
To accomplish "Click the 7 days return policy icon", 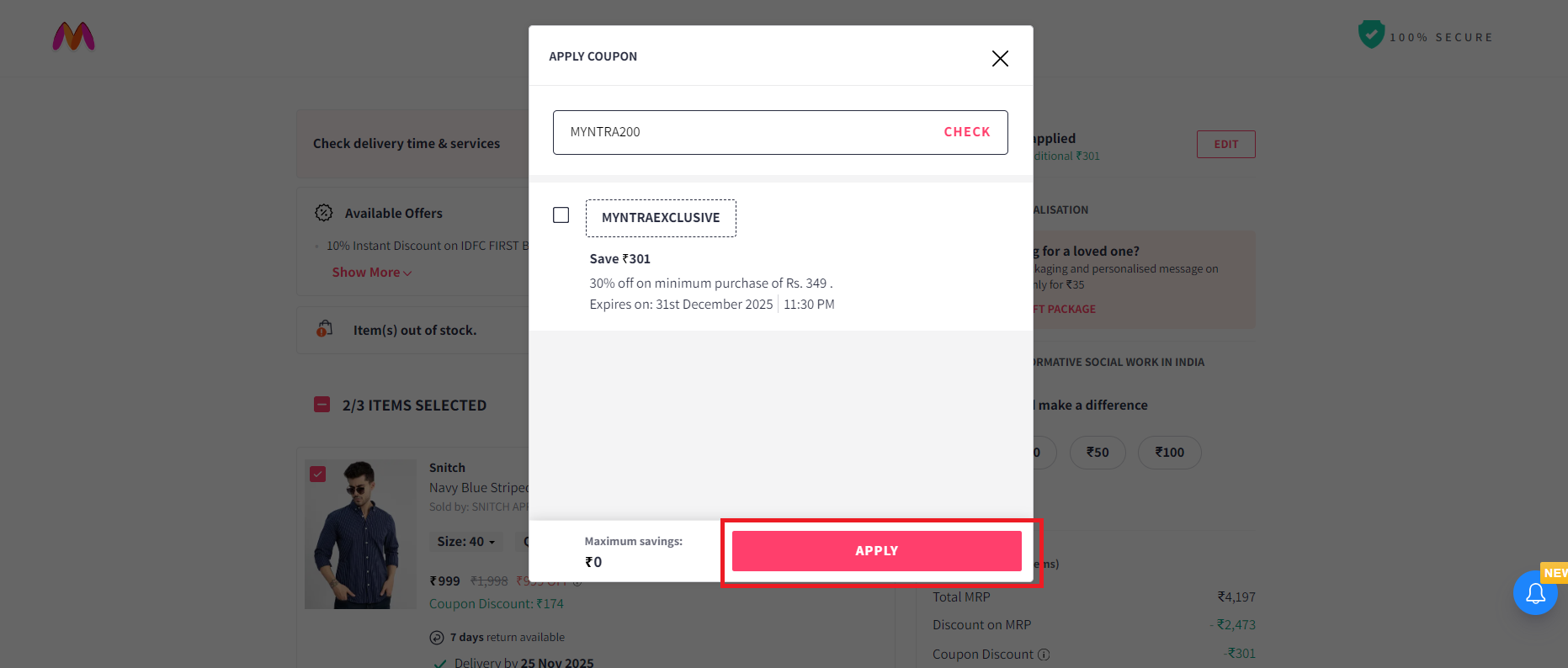I will click(437, 637).
